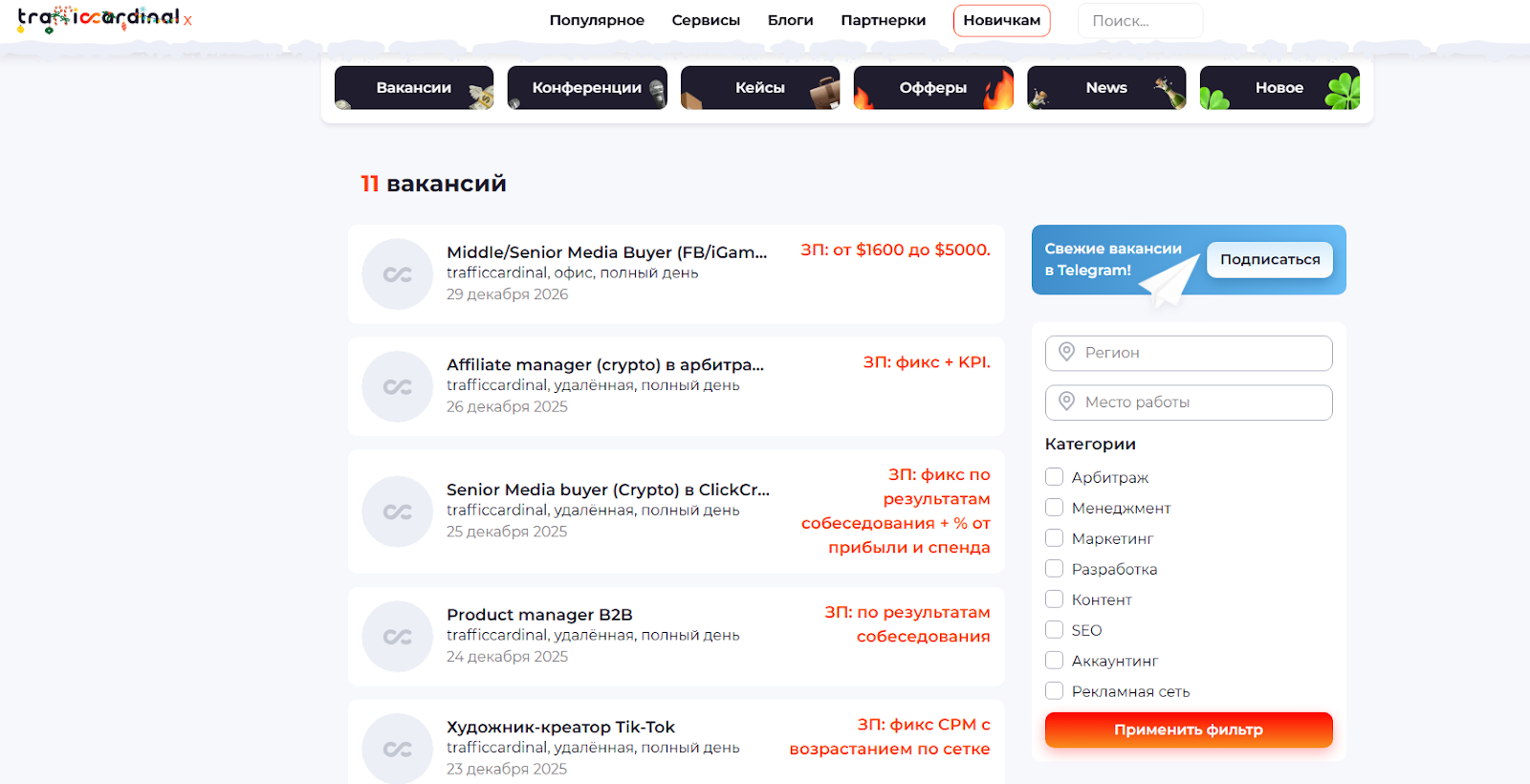Go to the News section tab
This screenshot has height=784, width=1530.
tap(1106, 88)
